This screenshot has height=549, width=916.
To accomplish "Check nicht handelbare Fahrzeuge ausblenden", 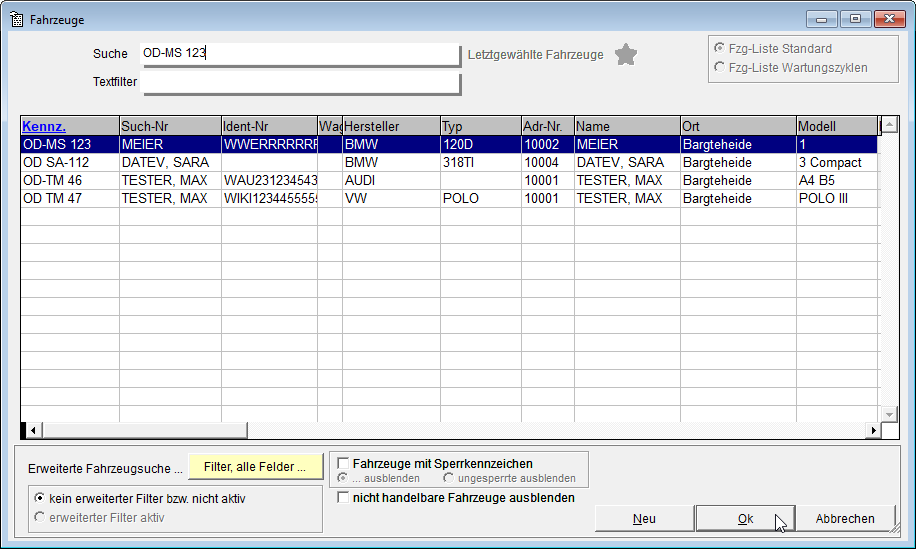I will pos(344,498).
